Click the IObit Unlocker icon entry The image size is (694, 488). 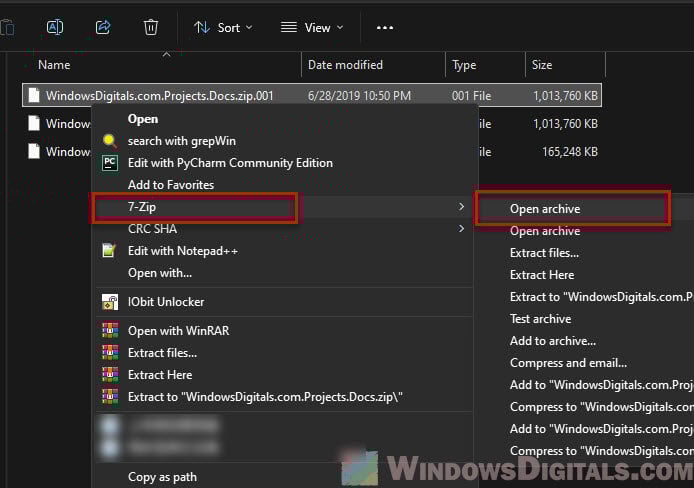tap(110, 302)
